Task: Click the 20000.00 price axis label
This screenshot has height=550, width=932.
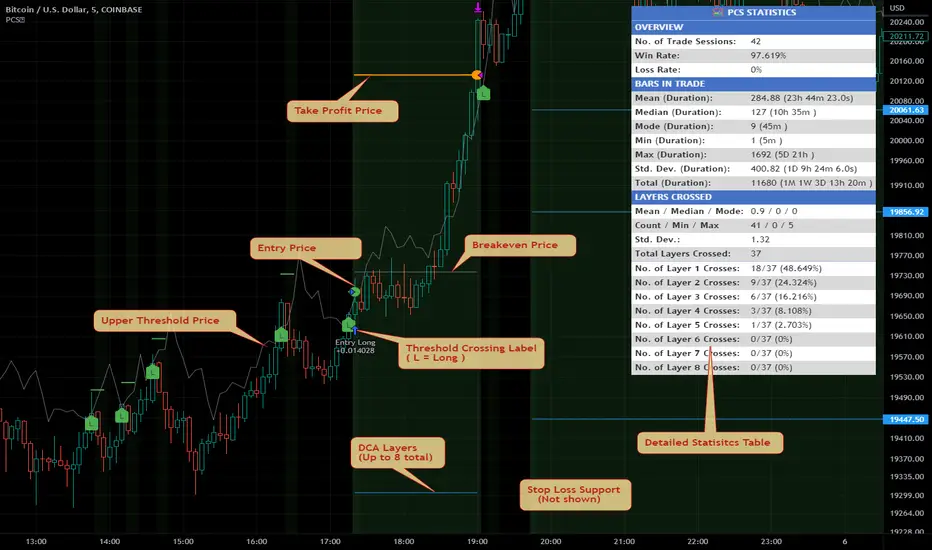Action: point(906,140)
